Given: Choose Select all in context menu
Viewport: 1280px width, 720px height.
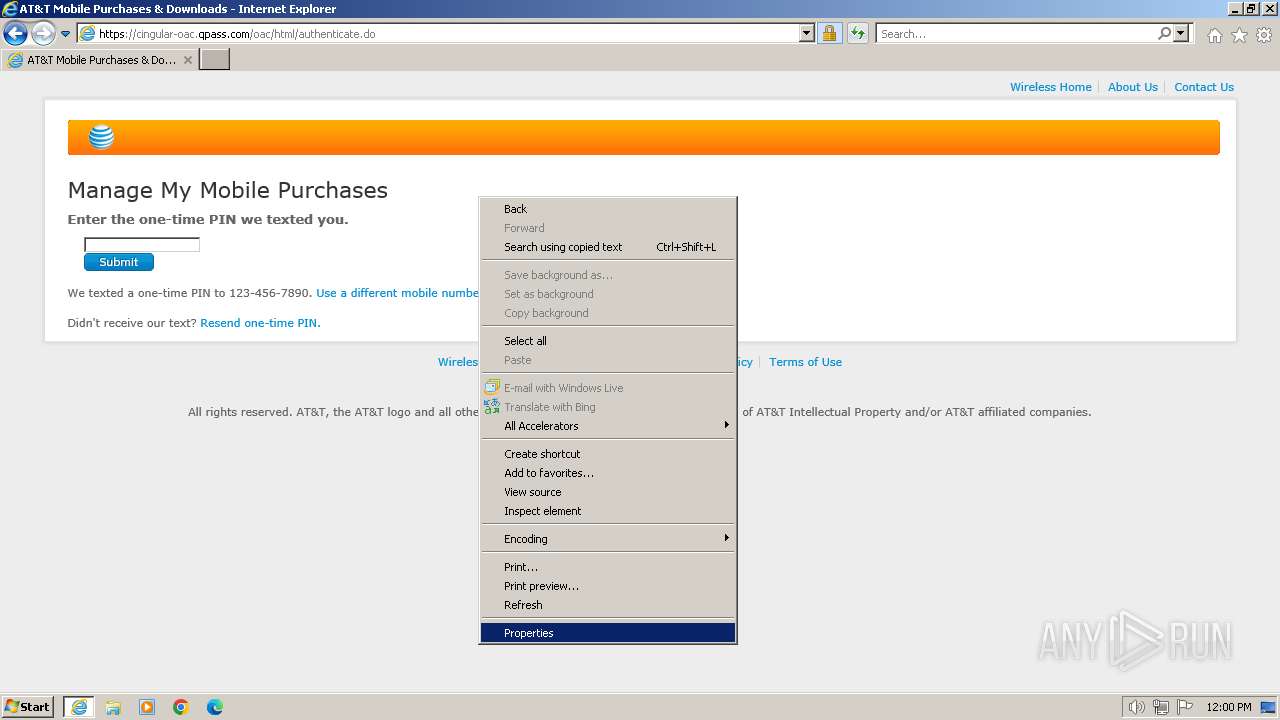Looking at the screenshot, I should (608, 341).
